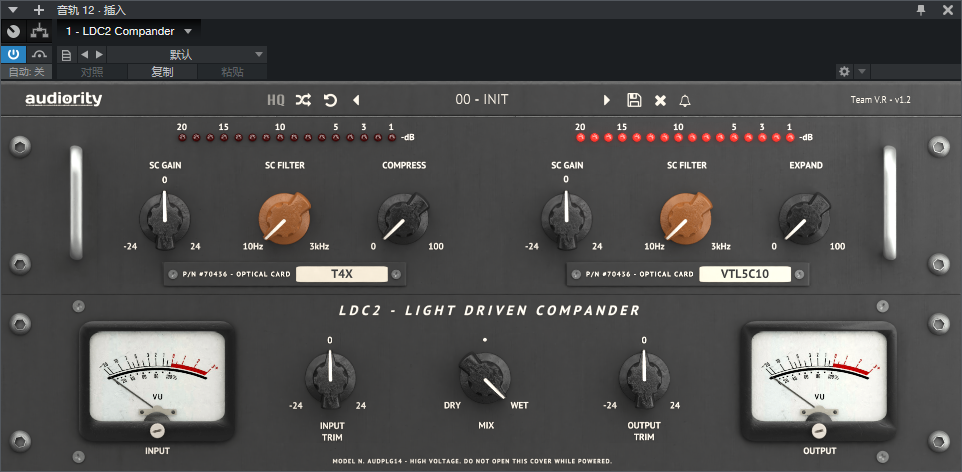Screen dimensions: 962x472
Task: Close the plugin window
Action: (x=948, y=10)
